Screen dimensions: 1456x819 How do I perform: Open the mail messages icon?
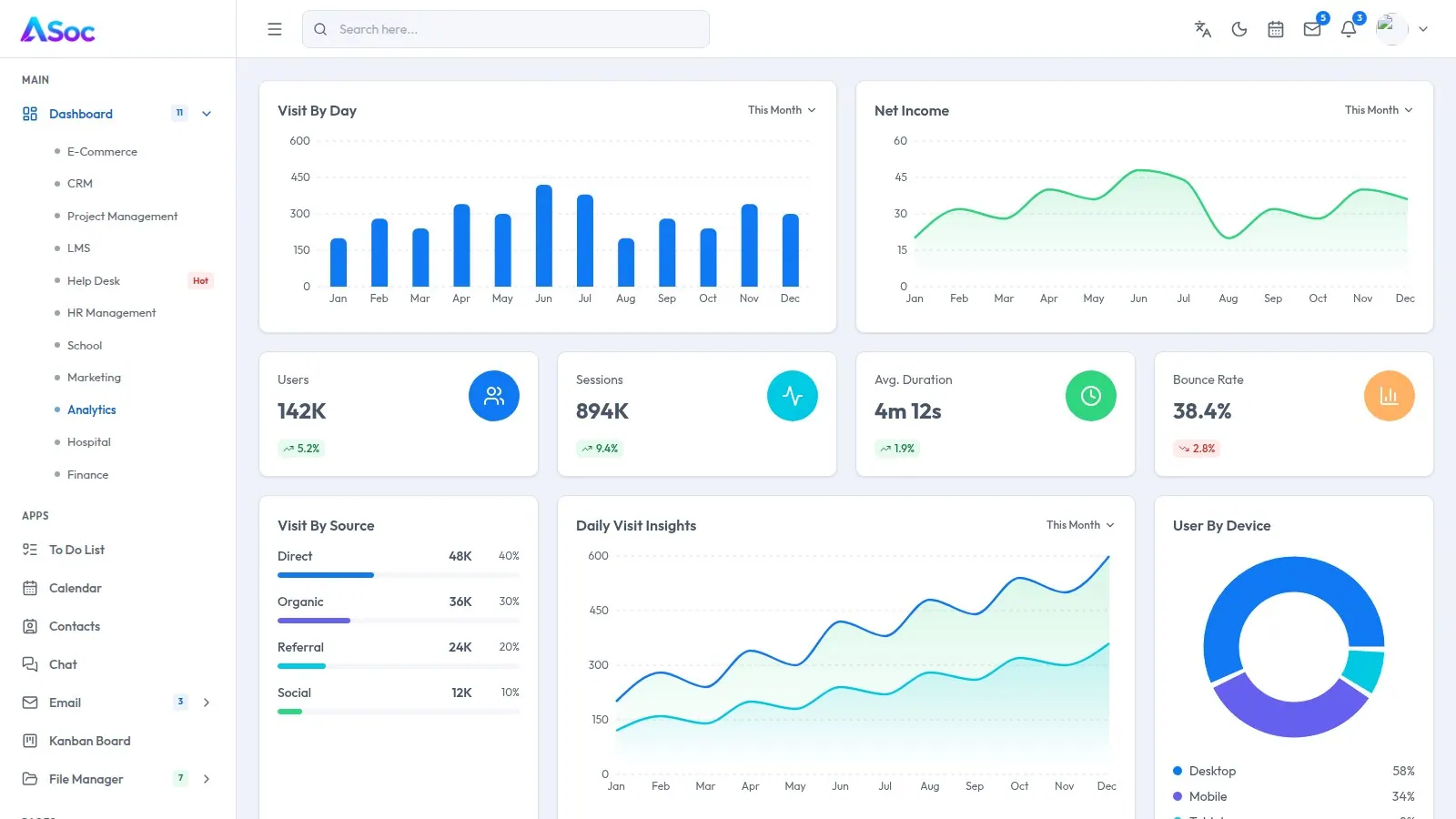1312,29
